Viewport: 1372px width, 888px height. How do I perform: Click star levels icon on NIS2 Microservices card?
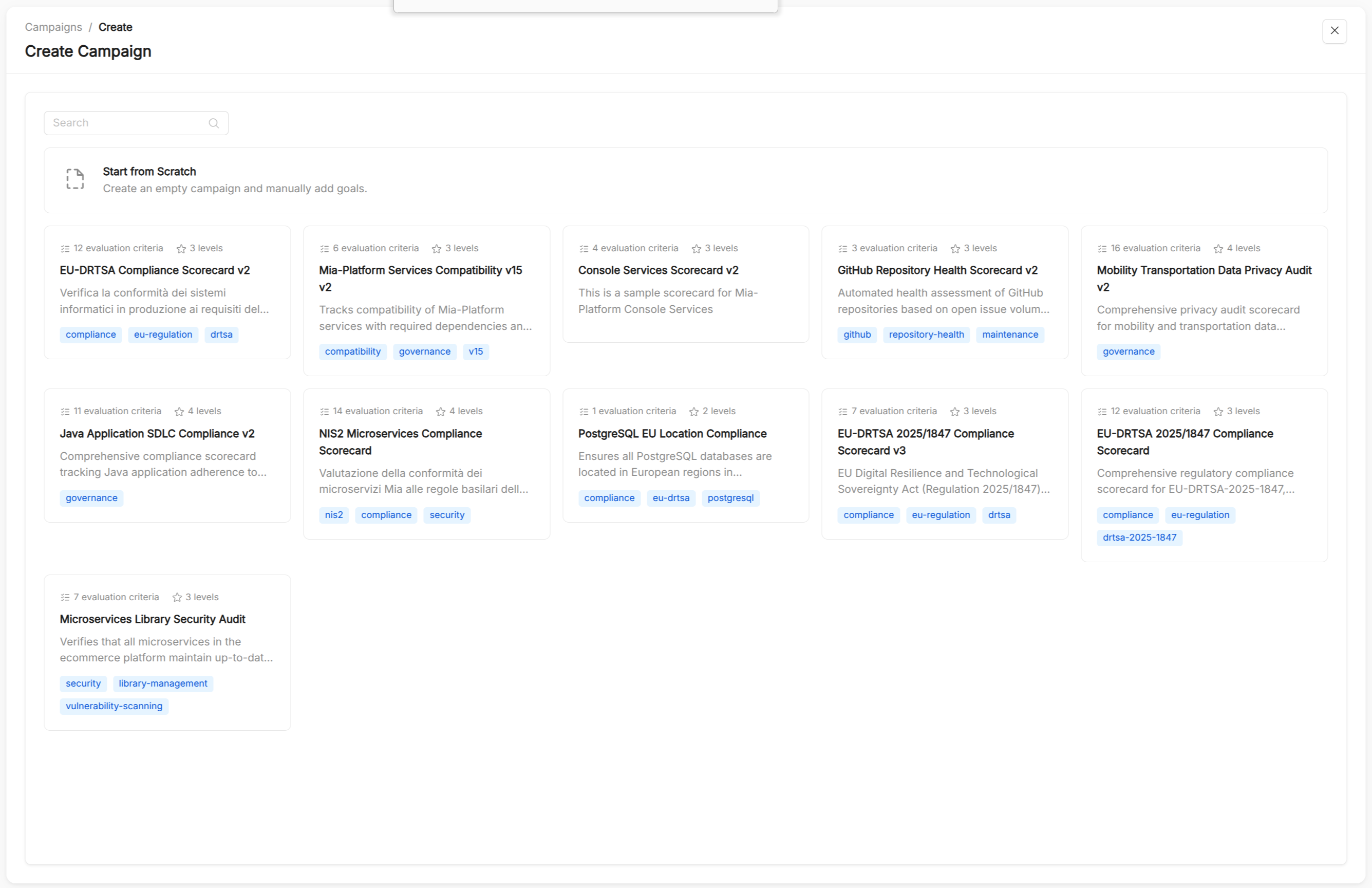(441, 412)
